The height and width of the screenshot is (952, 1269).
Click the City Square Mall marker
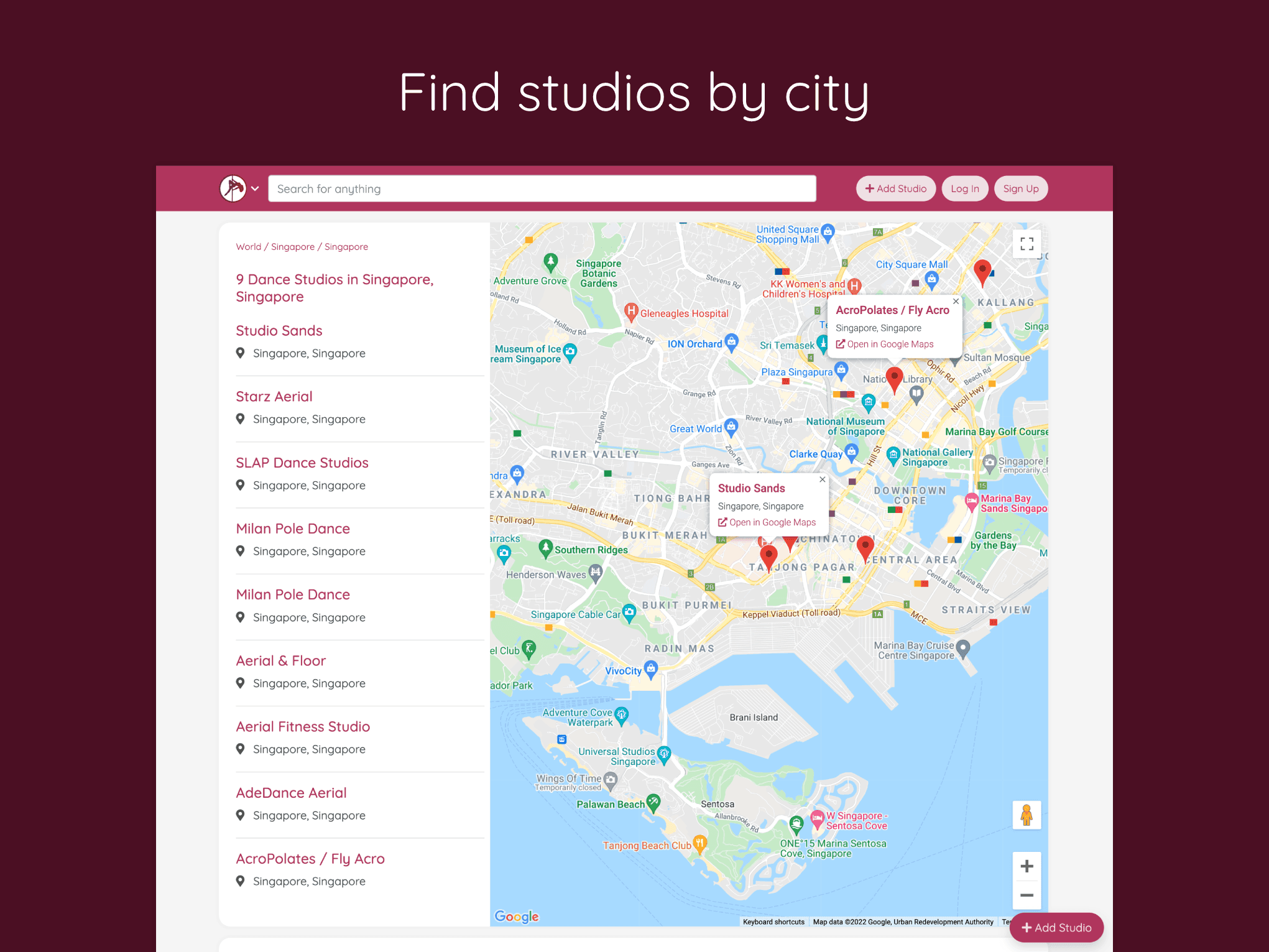931,279
